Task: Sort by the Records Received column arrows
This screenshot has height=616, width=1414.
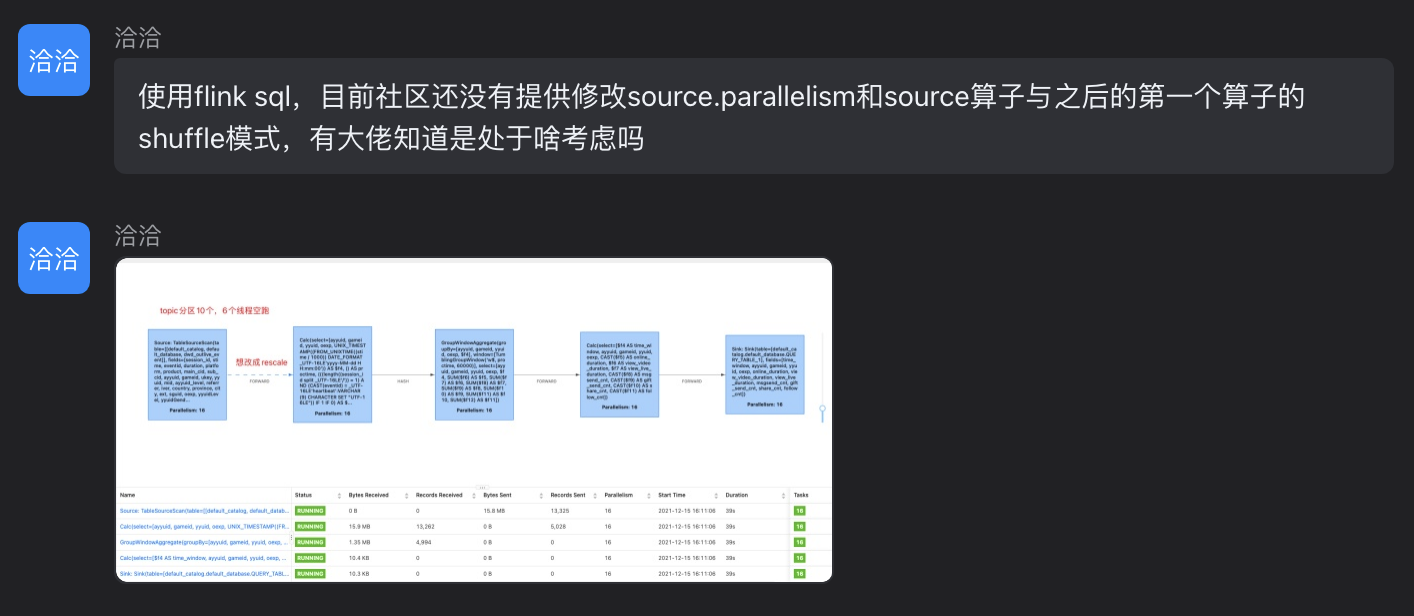Action: (472, 495)
